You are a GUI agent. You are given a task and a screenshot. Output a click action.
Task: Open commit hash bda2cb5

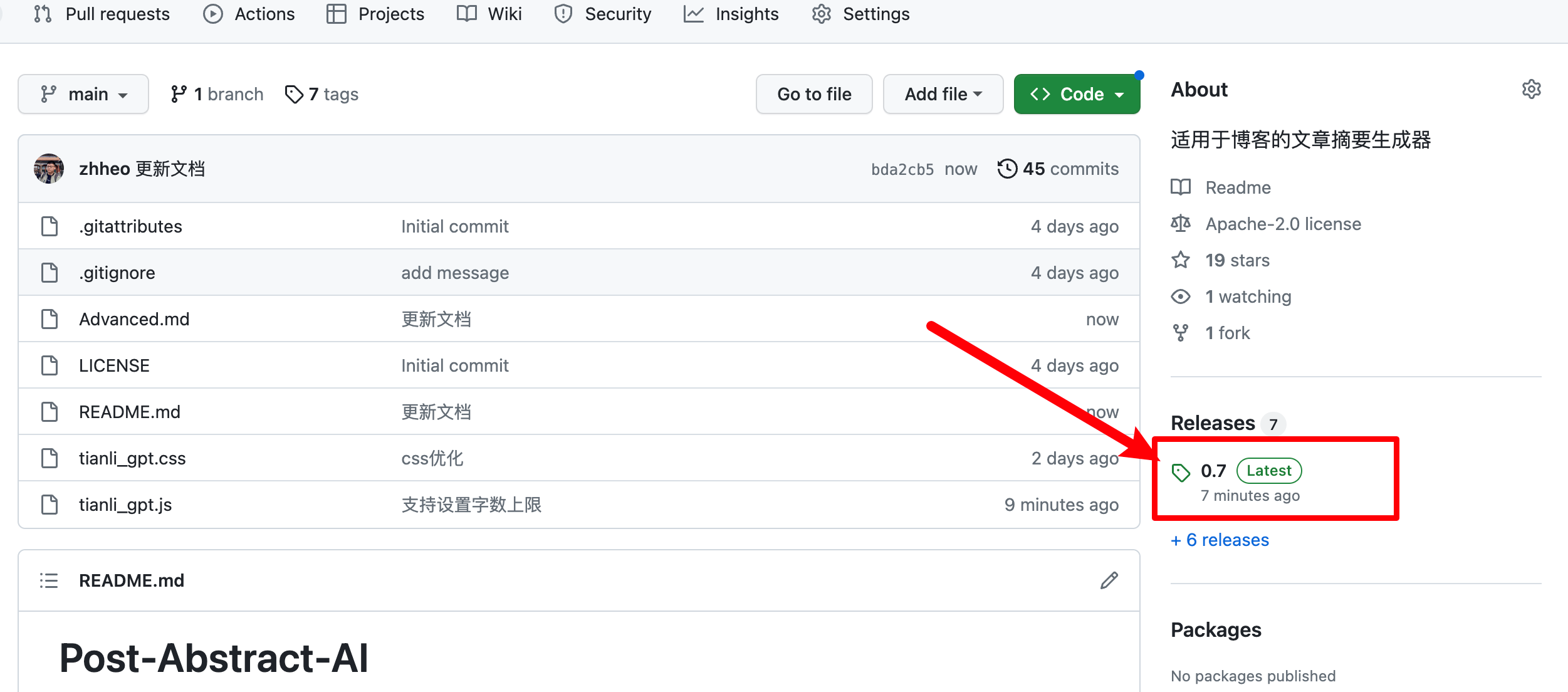902,169
